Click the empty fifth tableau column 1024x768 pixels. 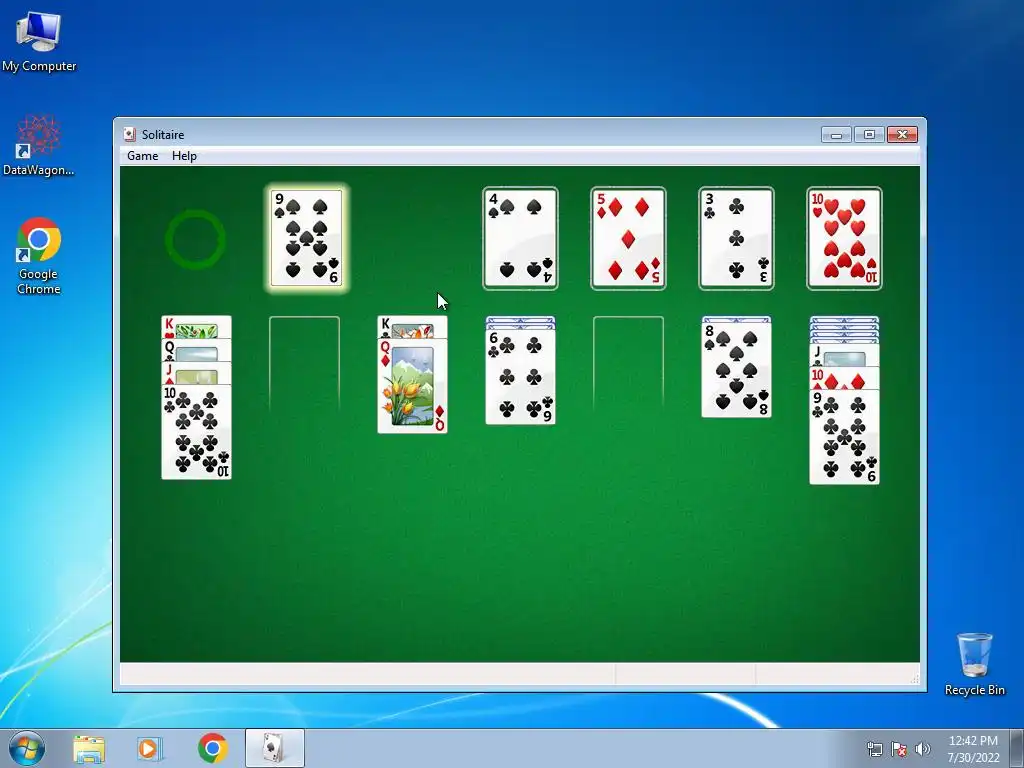[628, 364]
